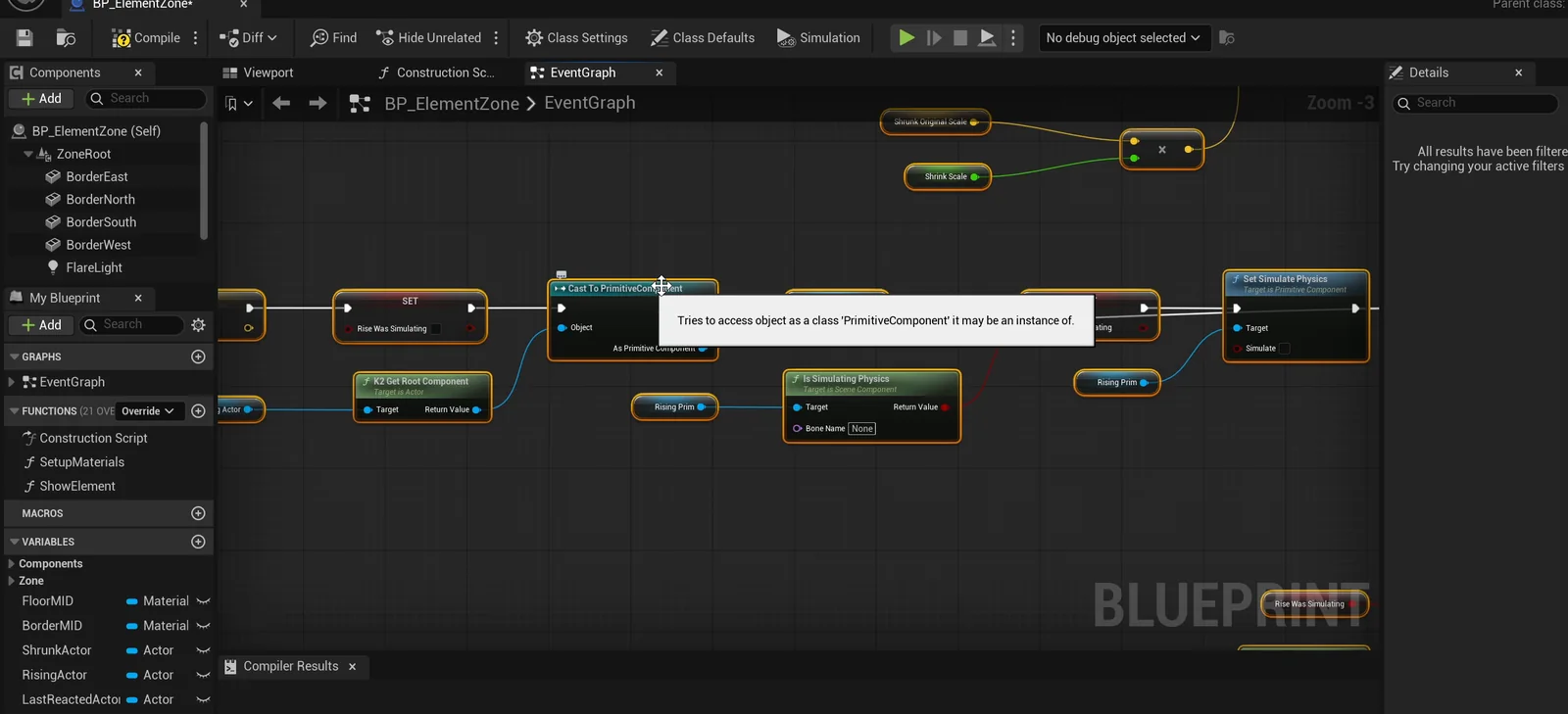
Task: Collapse the VARIABLES section
Action: click(x=15, y=542)
